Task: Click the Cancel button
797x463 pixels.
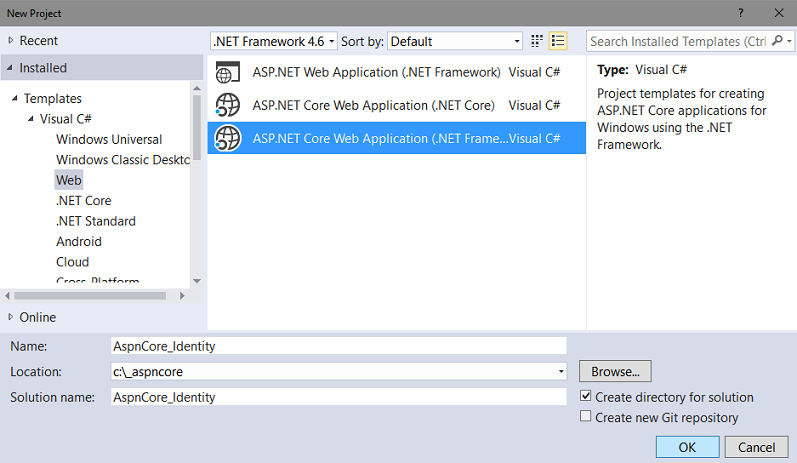Action: pos(756,447)
